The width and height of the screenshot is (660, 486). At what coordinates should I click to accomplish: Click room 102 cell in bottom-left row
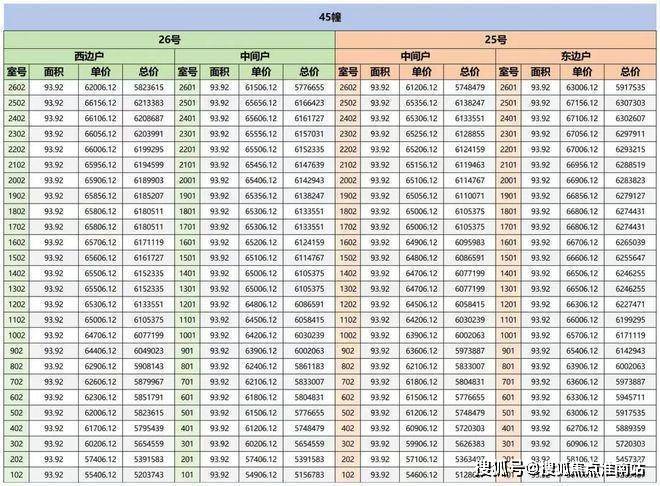pyautogui.click(x=16, y=475)
